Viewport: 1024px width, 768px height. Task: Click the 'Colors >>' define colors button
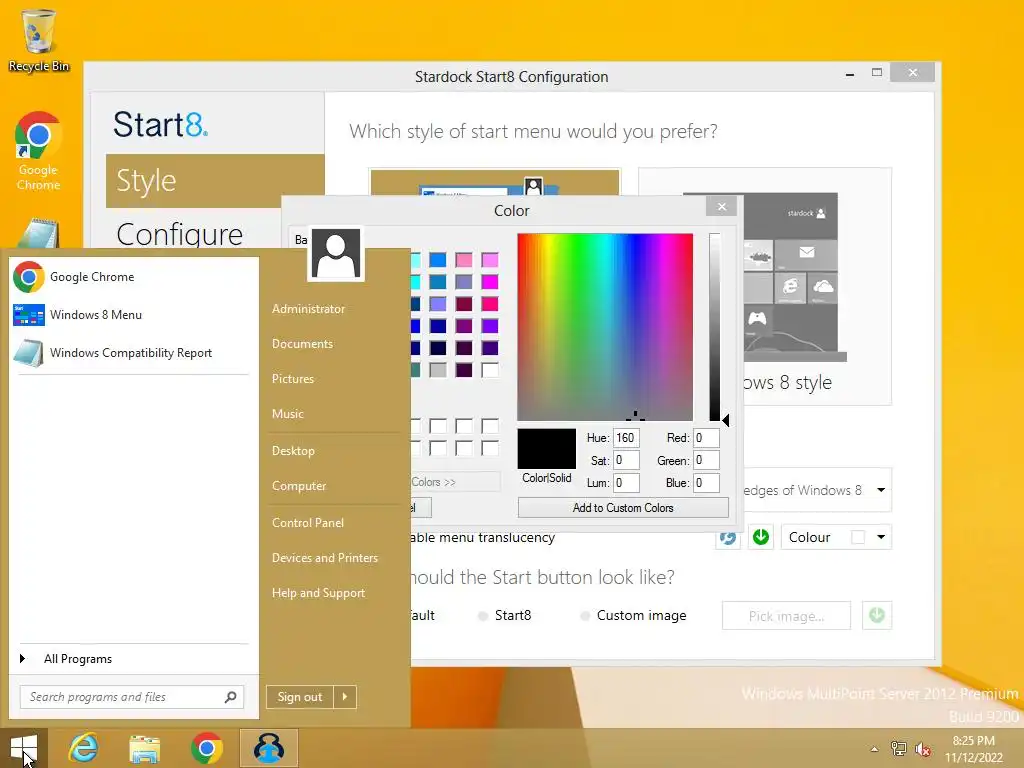[455, 482]
